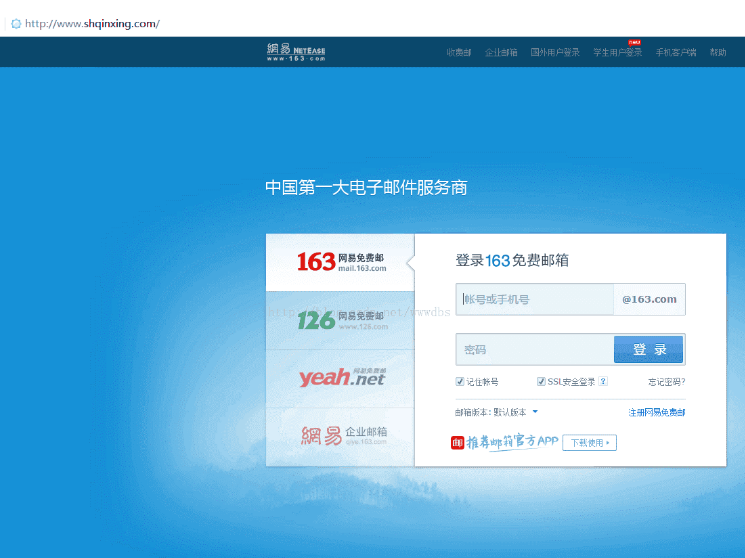Open 国外用户登录 in the top navigation
This screenshot has height=558, width=745.
pos(555,52)
